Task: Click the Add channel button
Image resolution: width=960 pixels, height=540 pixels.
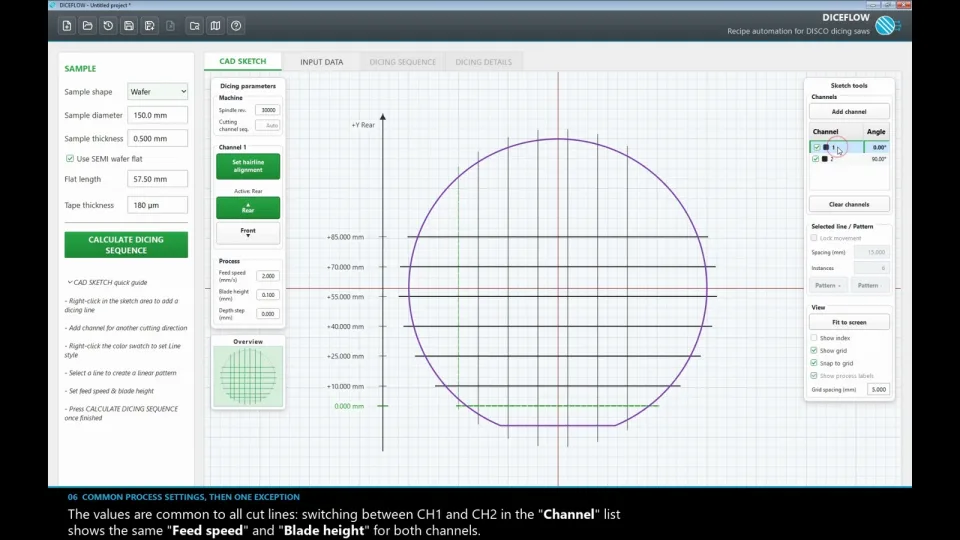Action: (849, 112)
